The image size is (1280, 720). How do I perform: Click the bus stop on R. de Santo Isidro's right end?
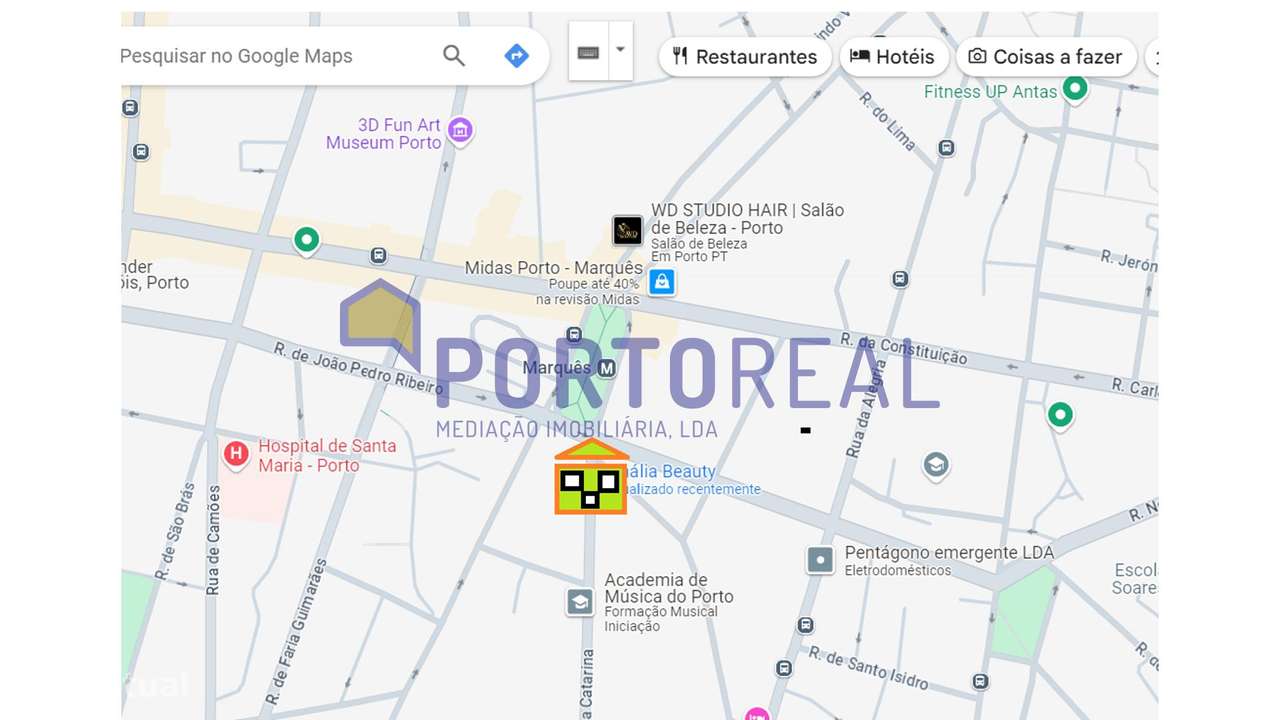980,682
